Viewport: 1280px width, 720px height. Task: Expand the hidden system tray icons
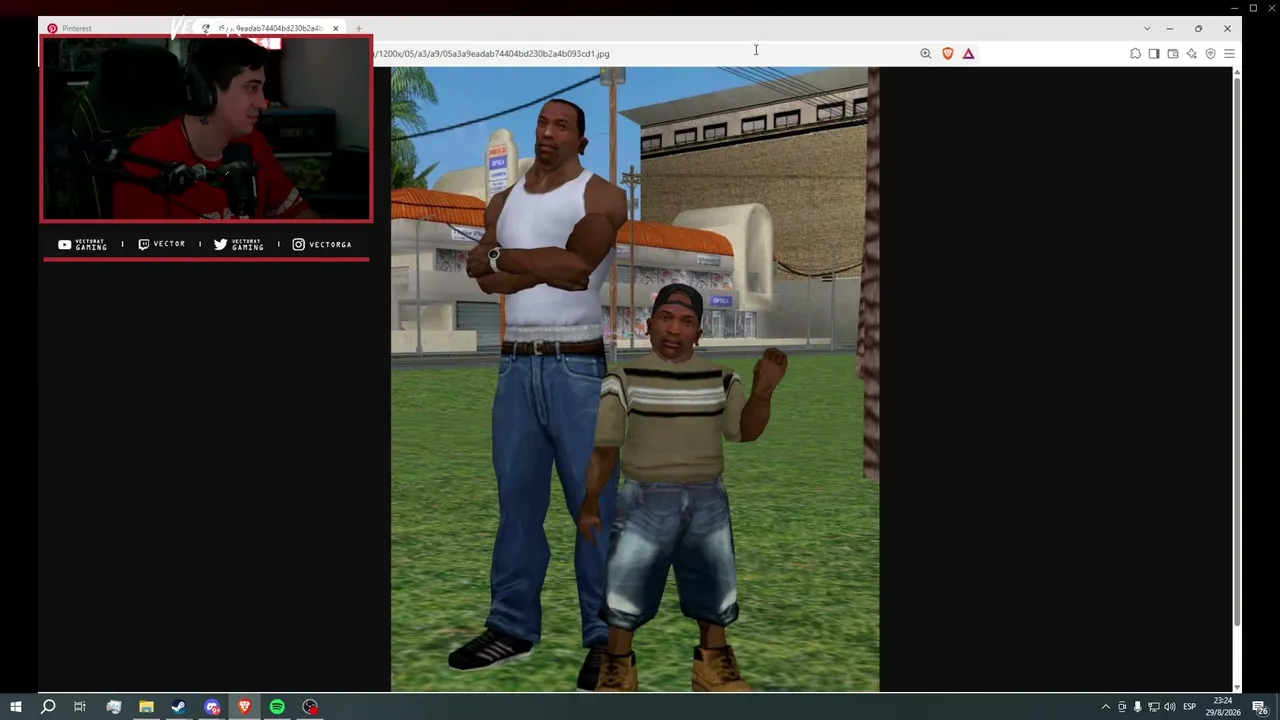click(x=1105, y=707)
